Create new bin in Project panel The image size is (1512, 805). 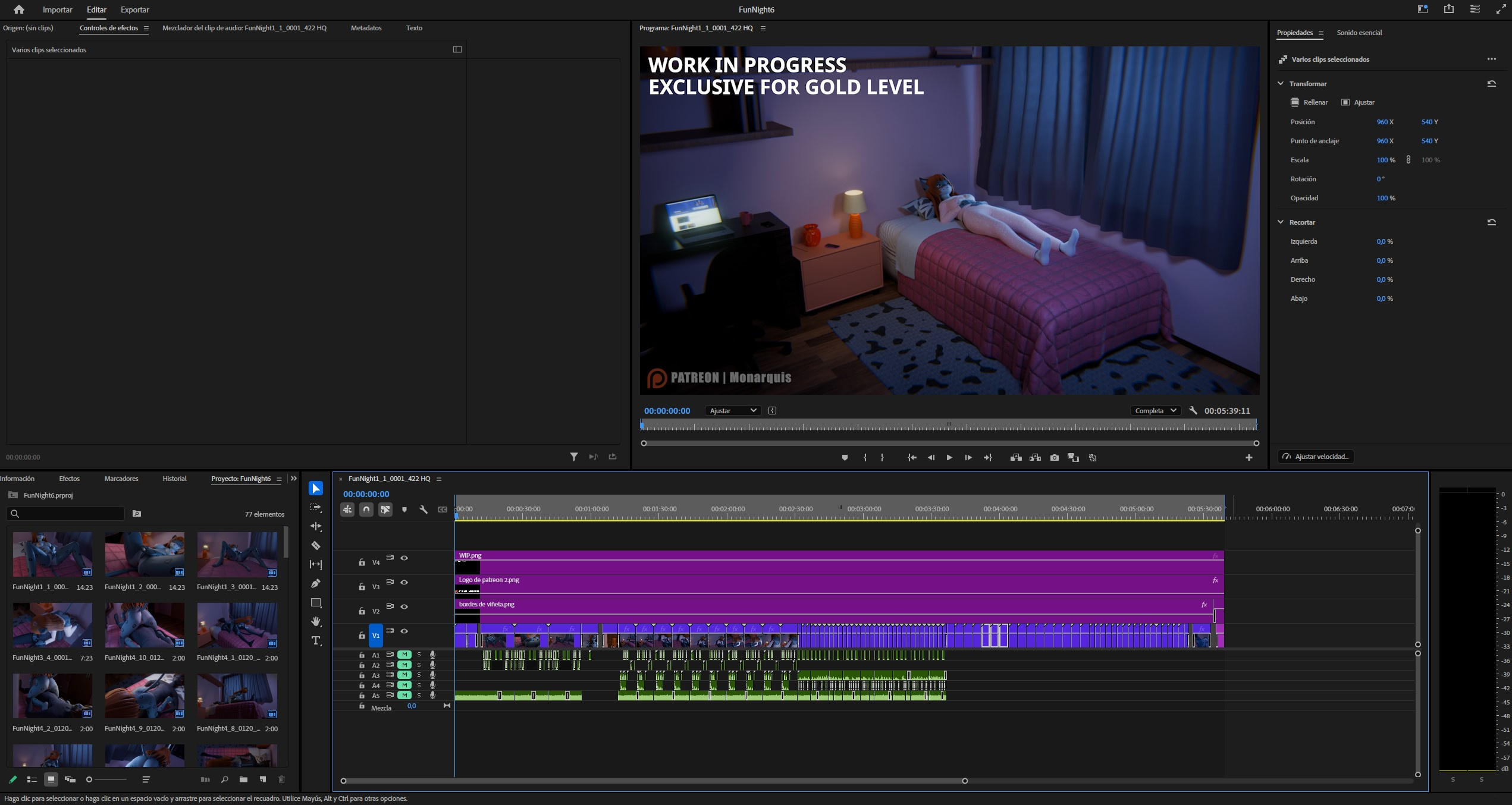click(x=243, y=779)
